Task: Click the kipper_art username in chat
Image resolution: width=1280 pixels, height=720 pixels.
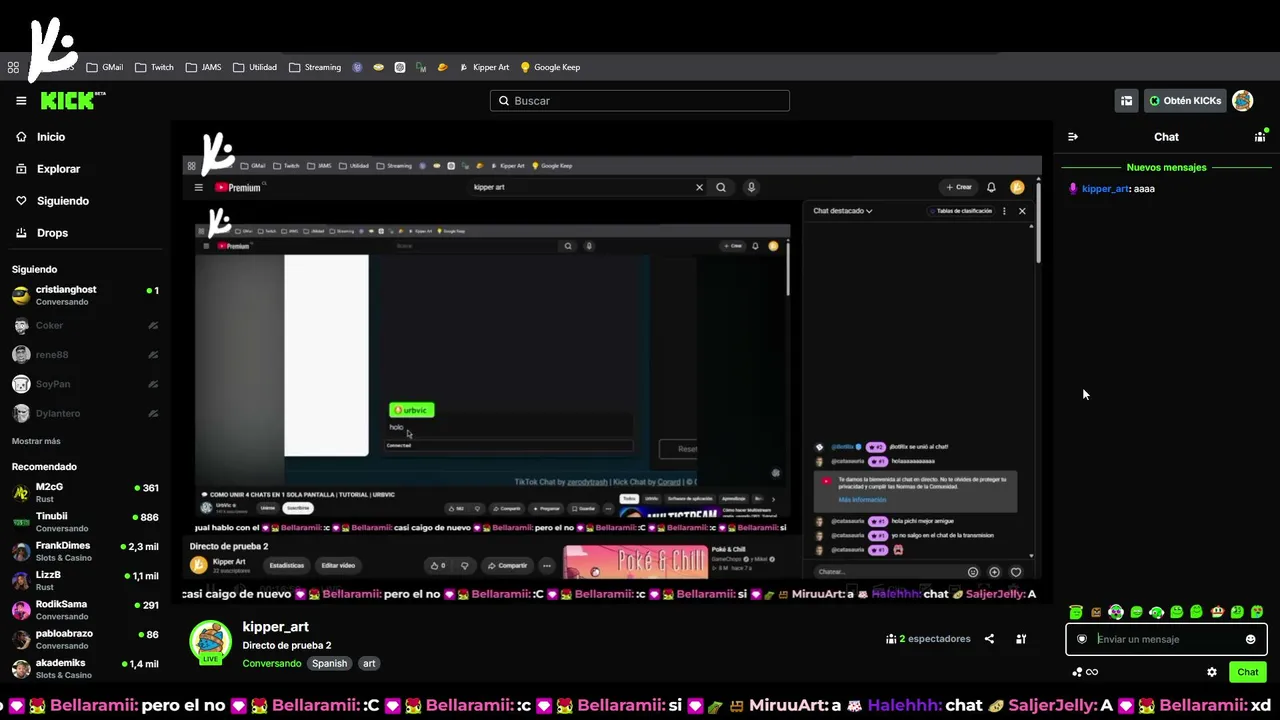Action: tap(1105, 188)
